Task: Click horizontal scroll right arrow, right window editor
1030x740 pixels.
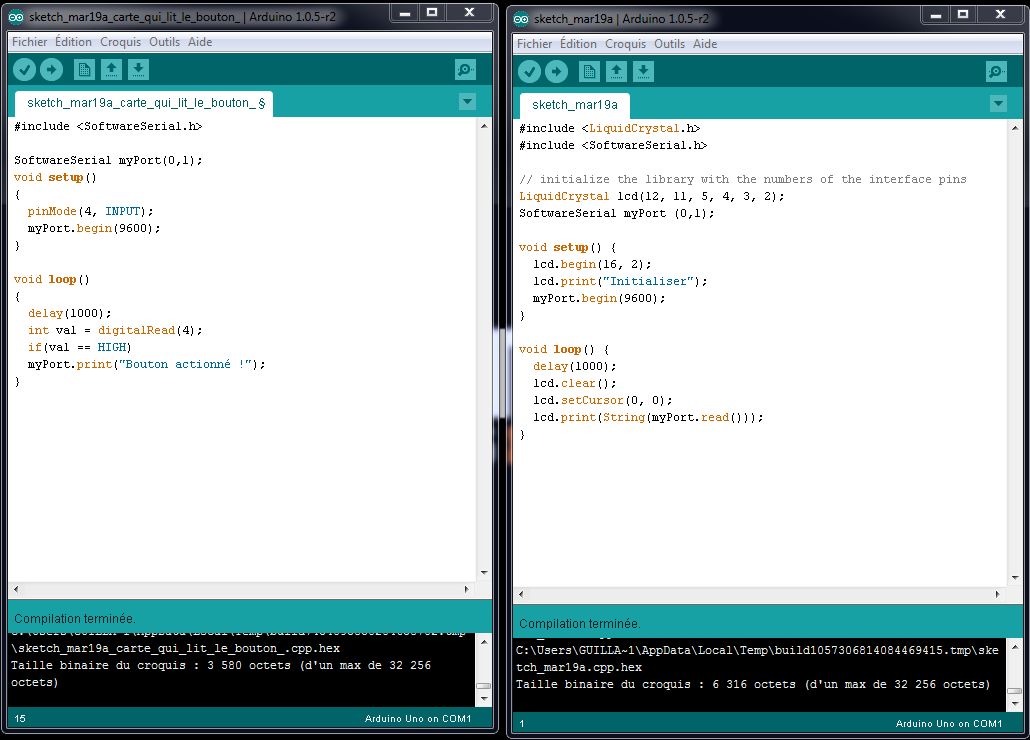Action: [997, 594]
